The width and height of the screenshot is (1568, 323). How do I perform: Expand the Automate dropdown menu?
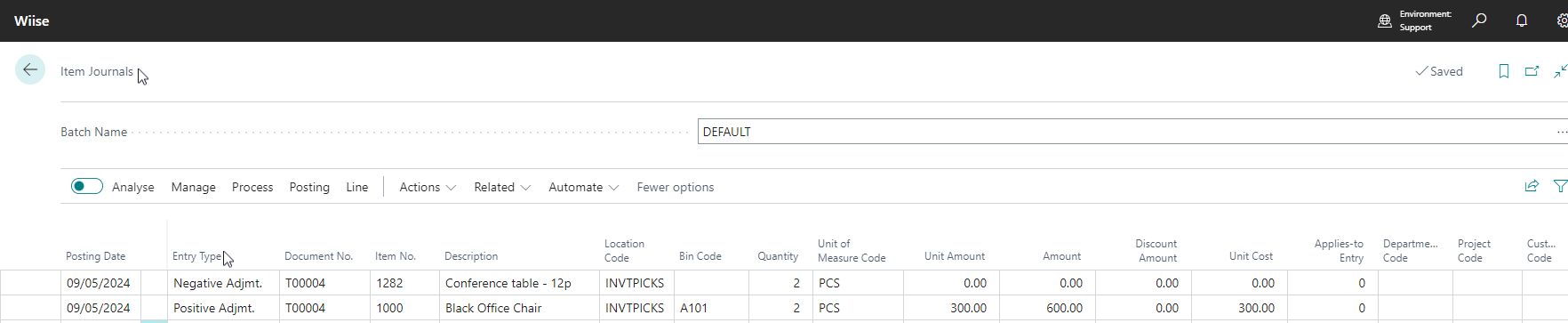(584, 187)
